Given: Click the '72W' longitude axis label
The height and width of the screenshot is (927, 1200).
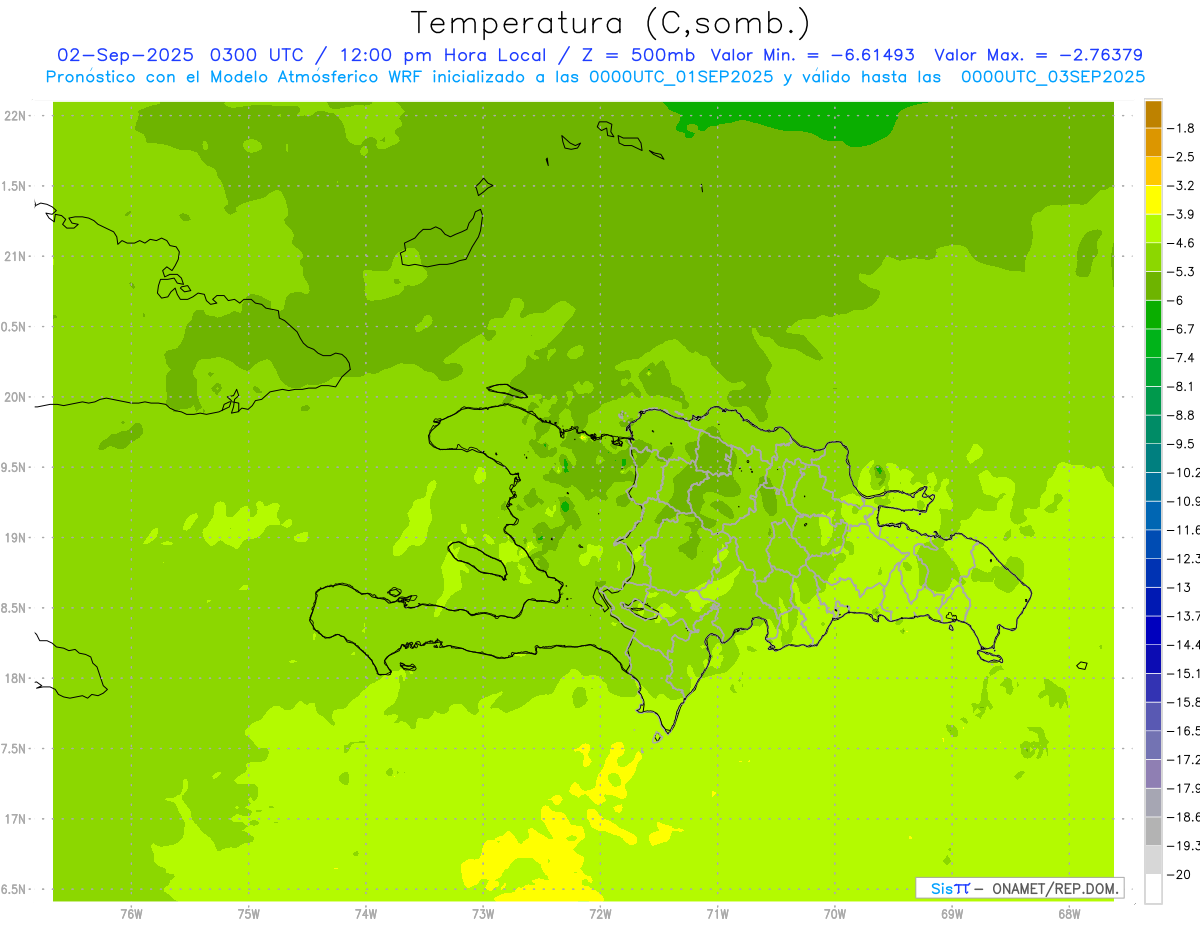Looking at the screenshot, I should [x=600, y=914].
